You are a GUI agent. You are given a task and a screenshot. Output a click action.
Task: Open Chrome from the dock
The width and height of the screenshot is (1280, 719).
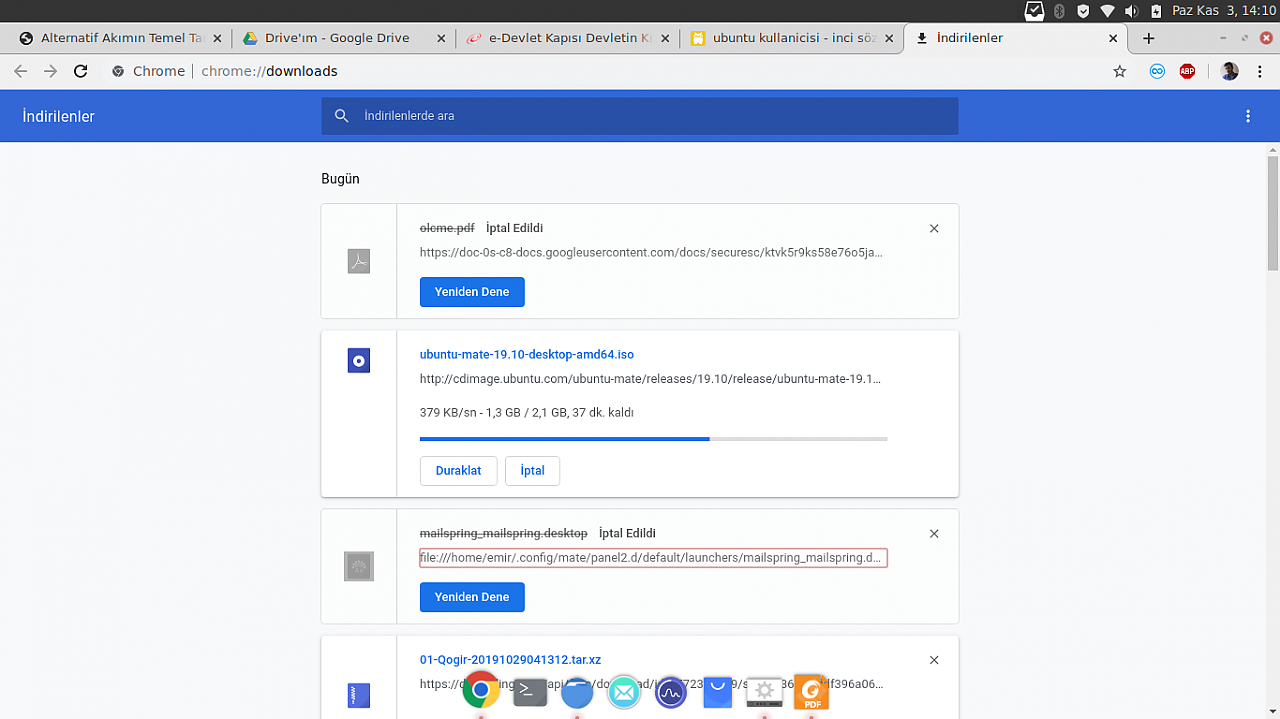point(481,689)
